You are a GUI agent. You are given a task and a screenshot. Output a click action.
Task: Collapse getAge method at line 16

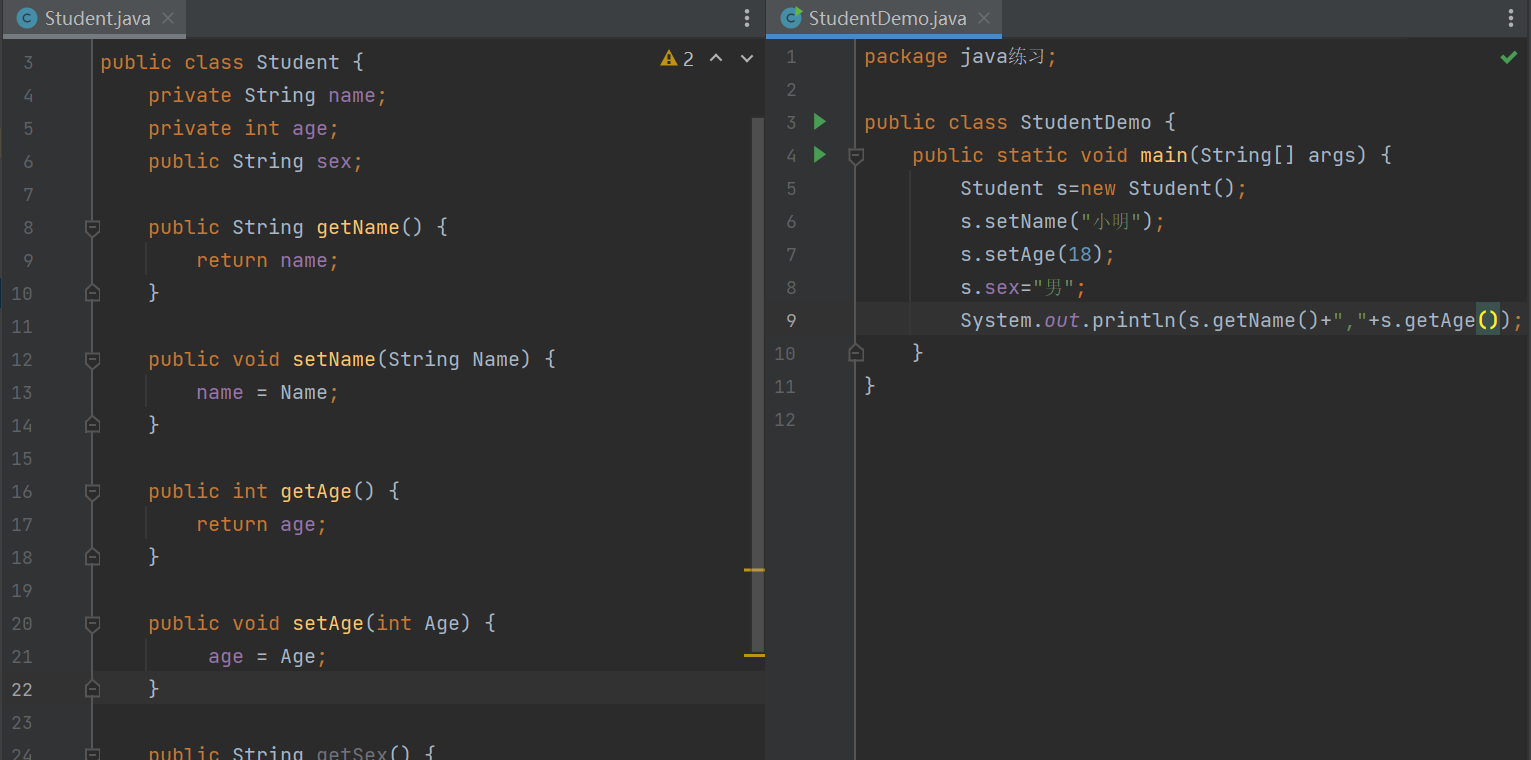92,492
